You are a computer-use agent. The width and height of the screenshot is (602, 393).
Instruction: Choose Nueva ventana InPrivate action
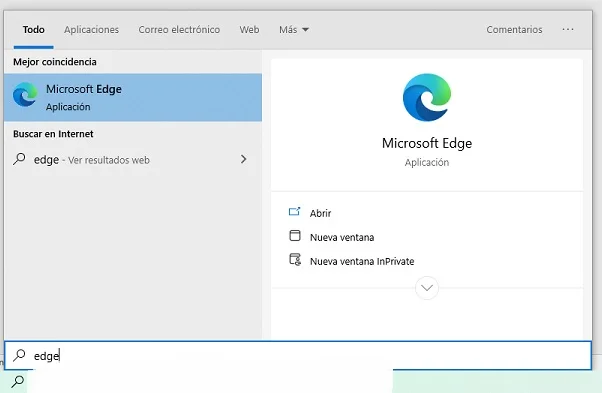click(362, 261)
